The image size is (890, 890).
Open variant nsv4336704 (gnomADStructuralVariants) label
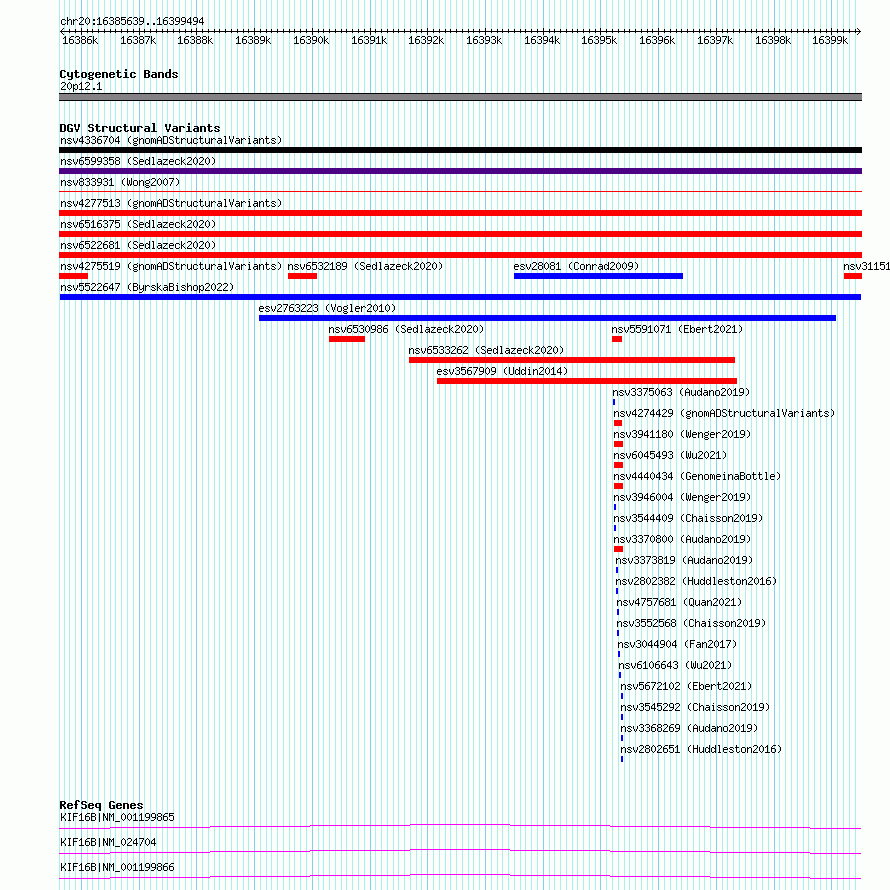point(171,140)
